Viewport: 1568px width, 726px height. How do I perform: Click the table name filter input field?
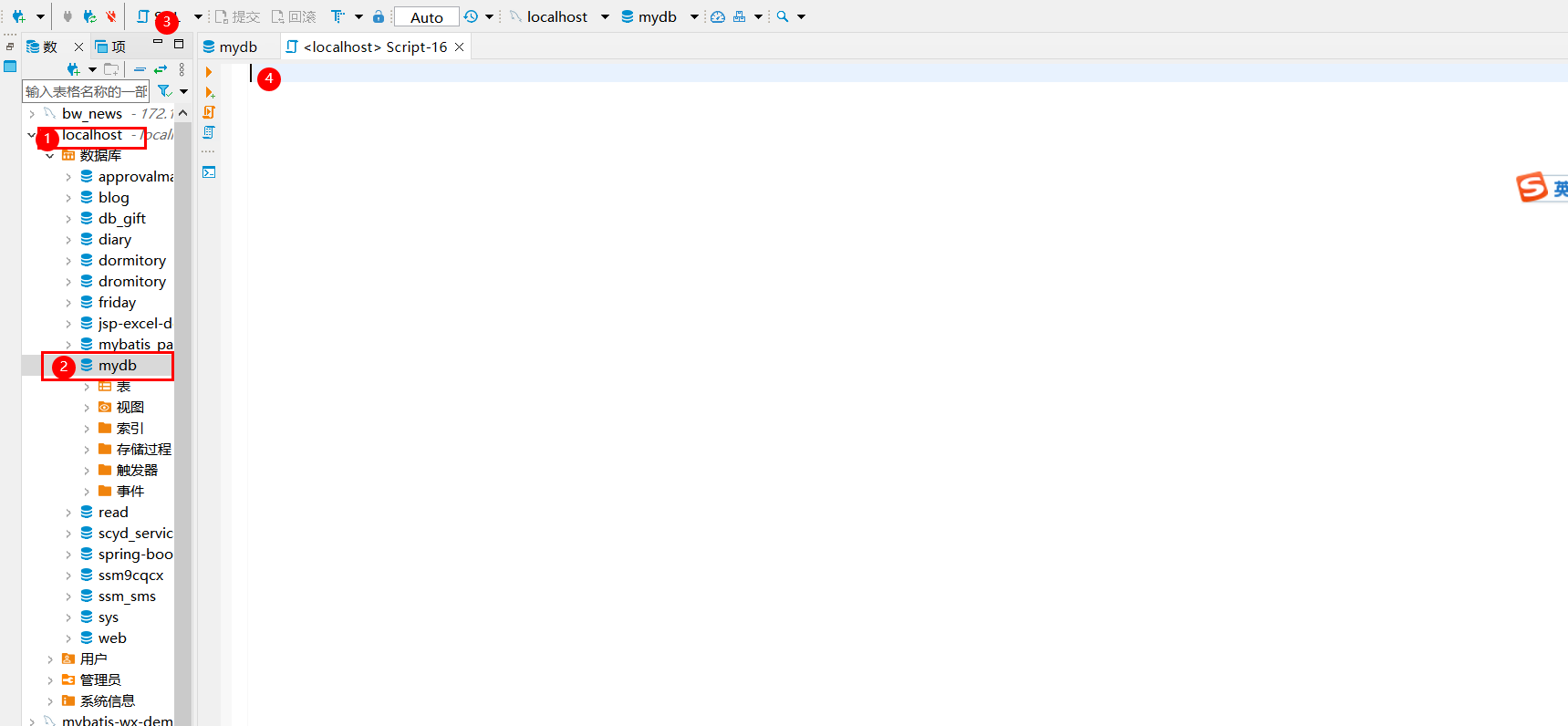[x=86, y=91]
